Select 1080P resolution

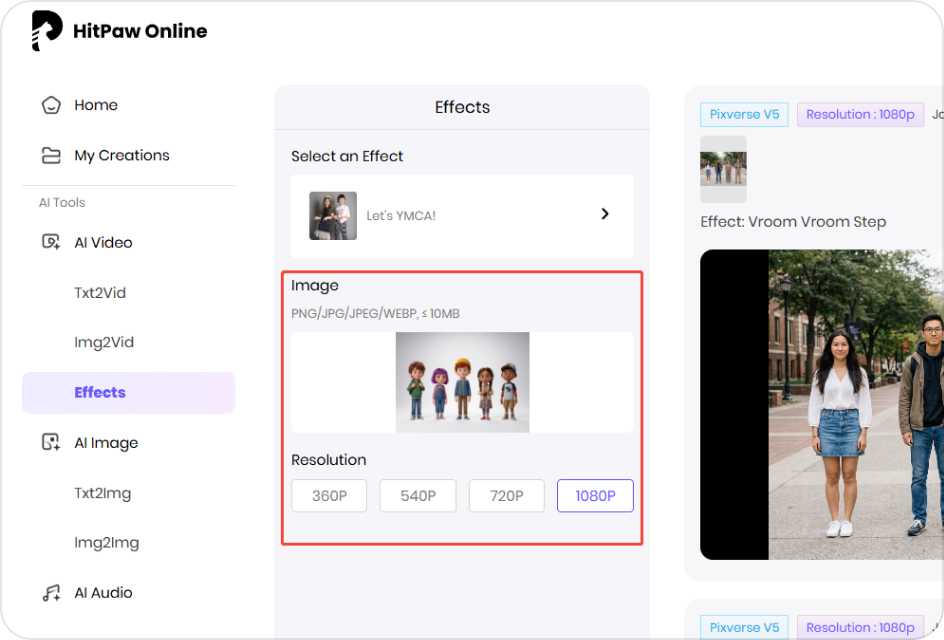(x=595, y=495)
